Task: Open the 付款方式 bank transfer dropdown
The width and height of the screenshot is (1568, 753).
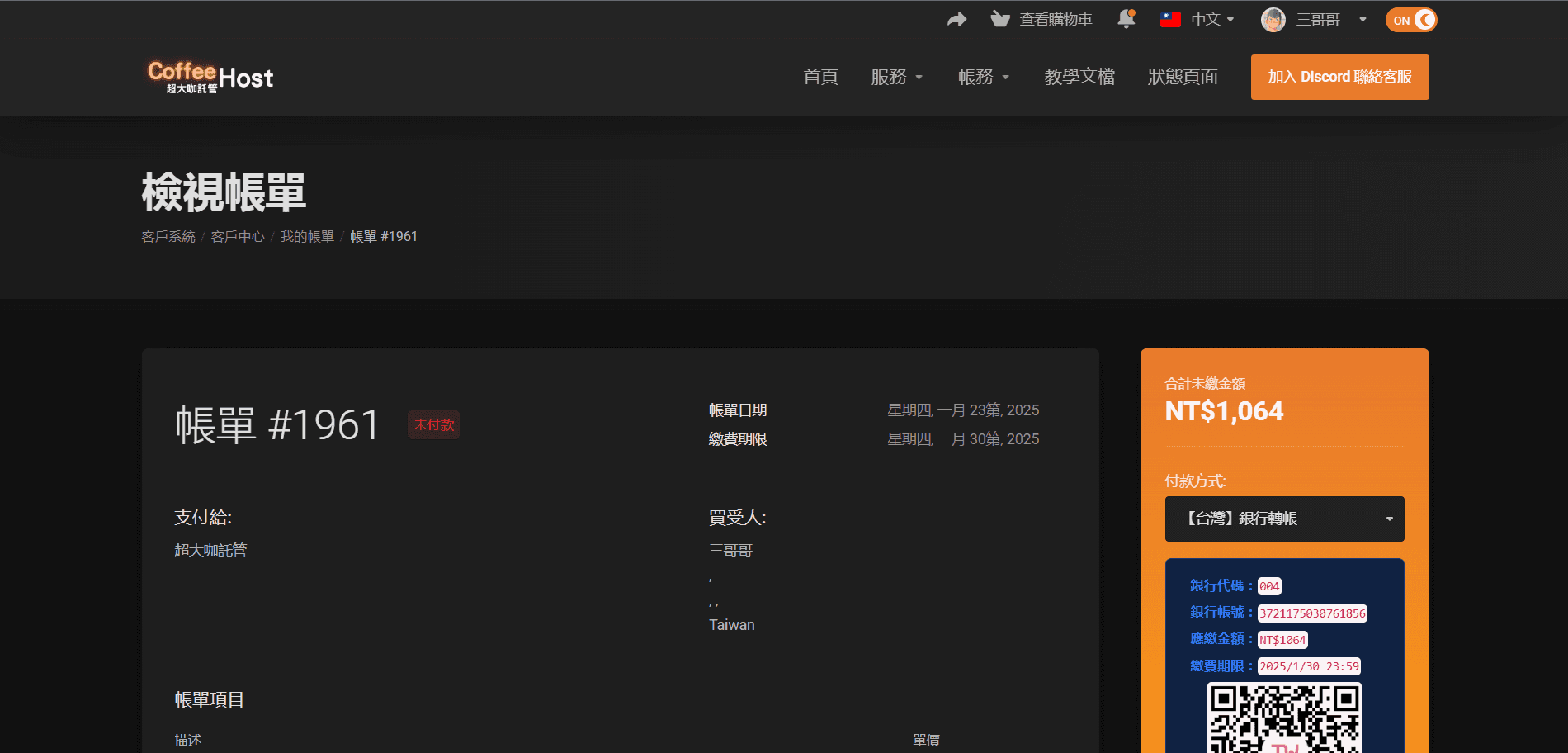Action: pos(1284,519)
